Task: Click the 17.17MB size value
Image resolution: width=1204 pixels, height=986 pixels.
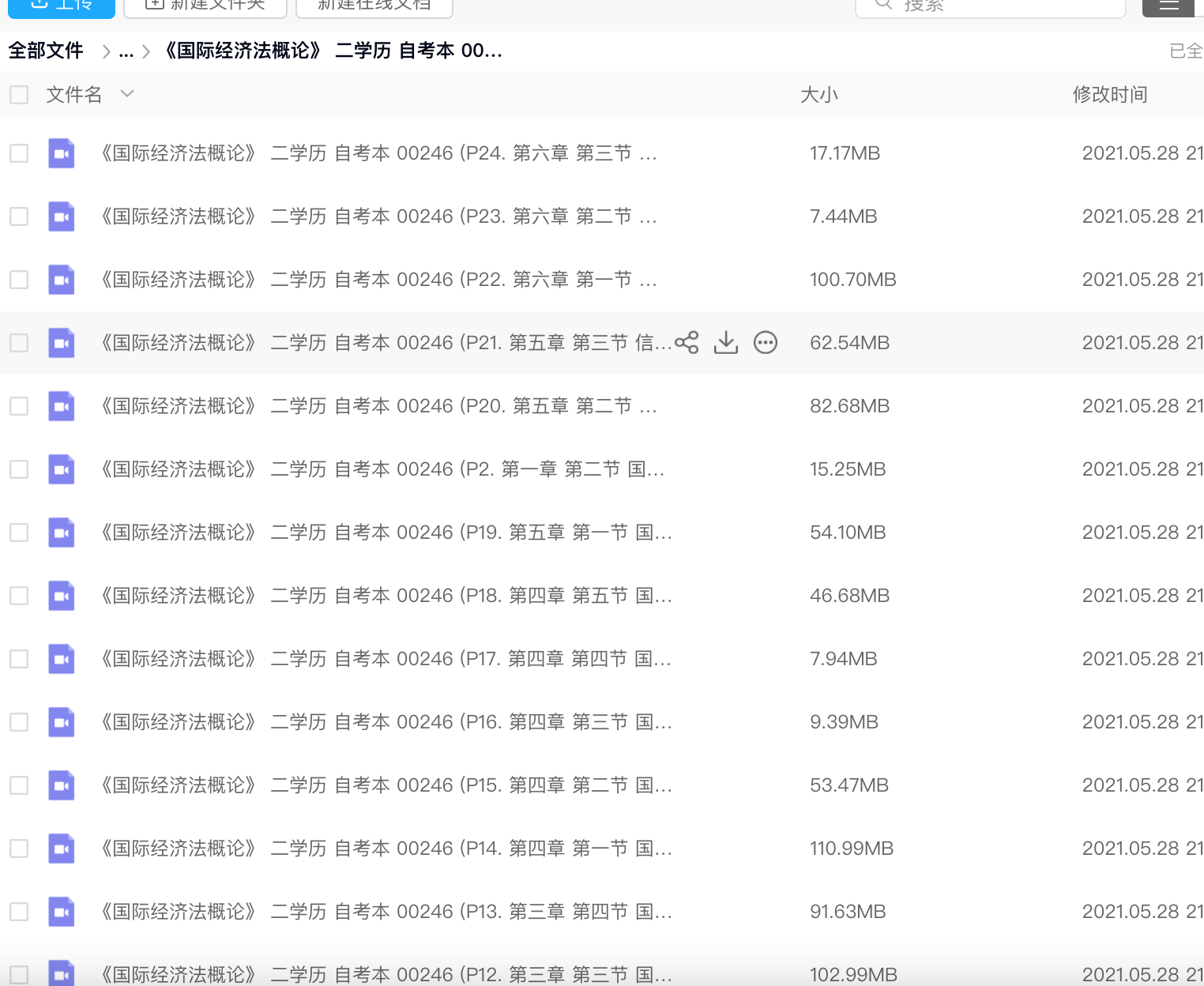Action: [845, 153]
